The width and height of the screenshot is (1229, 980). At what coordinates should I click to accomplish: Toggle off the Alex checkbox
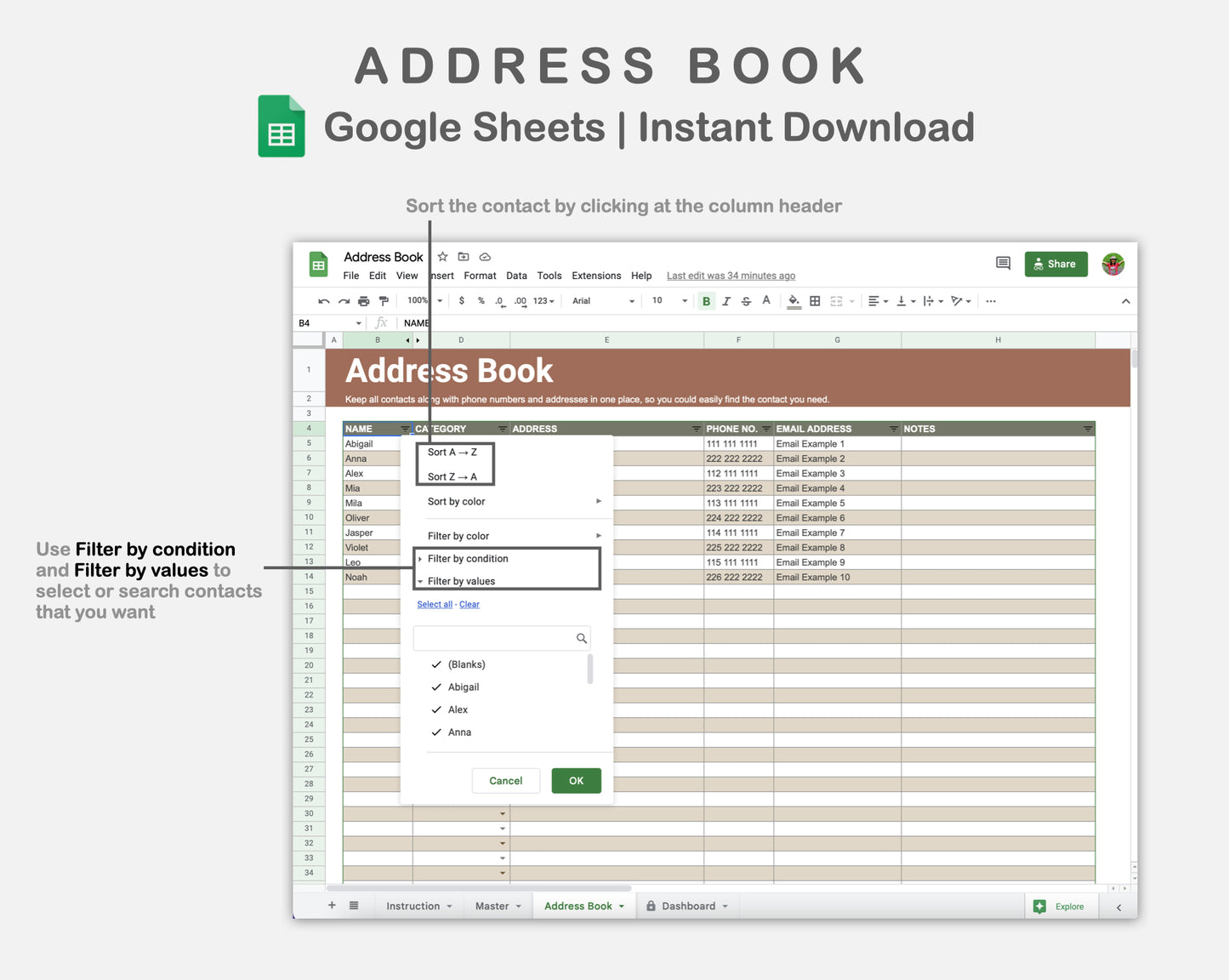436,709
